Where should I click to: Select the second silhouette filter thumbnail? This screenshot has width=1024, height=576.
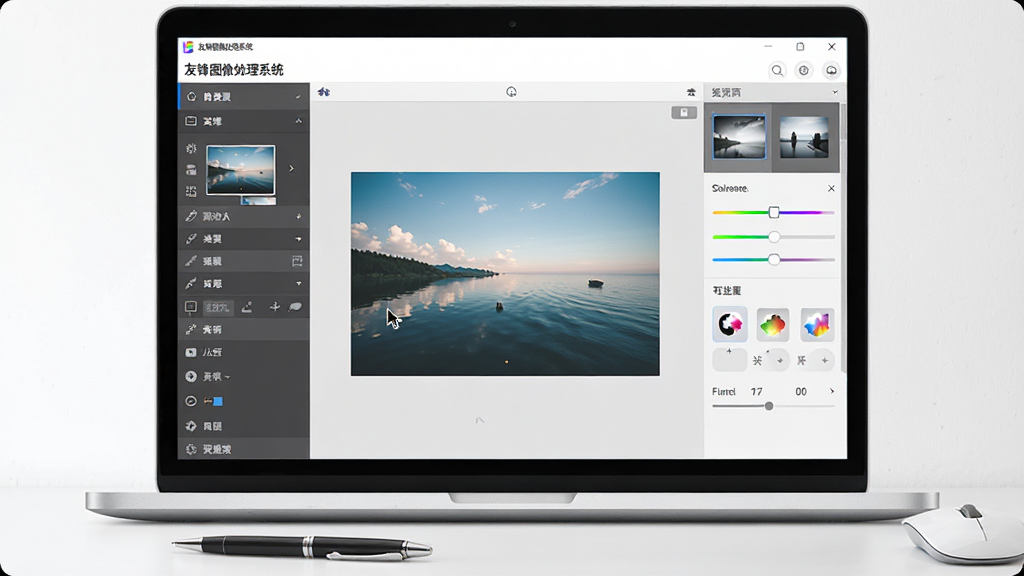coord(804,136)
